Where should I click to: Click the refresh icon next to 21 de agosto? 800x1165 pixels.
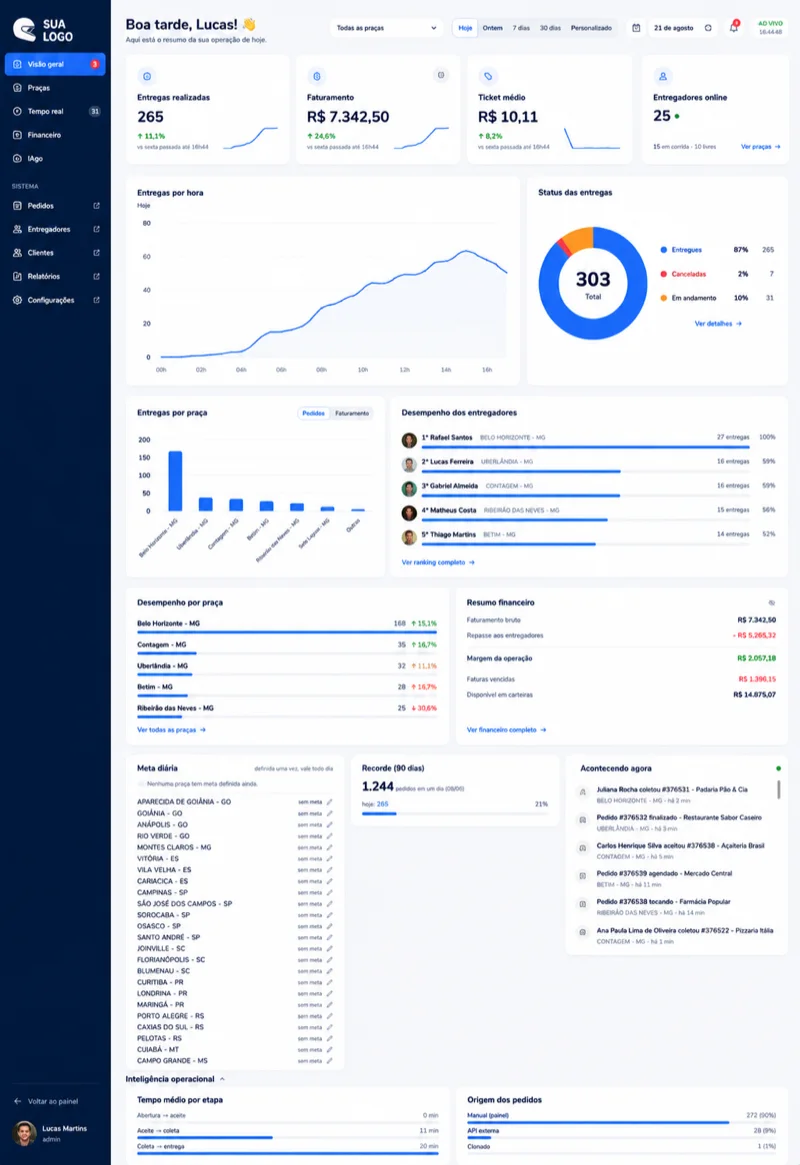click(x=708, y=28)
